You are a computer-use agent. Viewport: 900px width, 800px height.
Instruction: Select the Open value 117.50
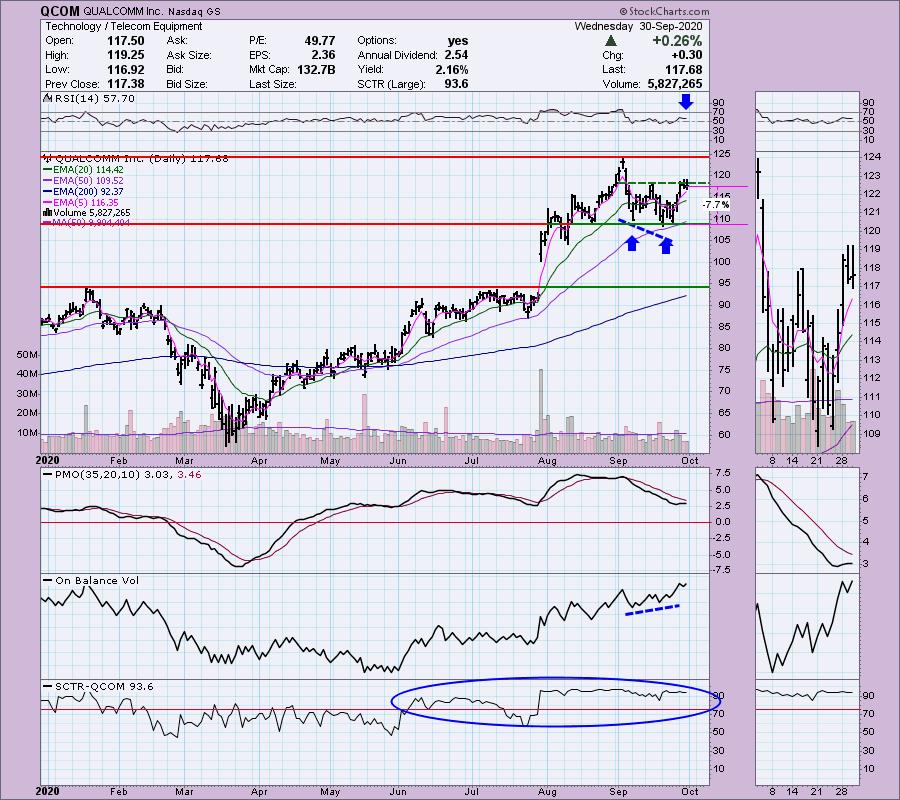pyautogui.click(x=126, y=41)
